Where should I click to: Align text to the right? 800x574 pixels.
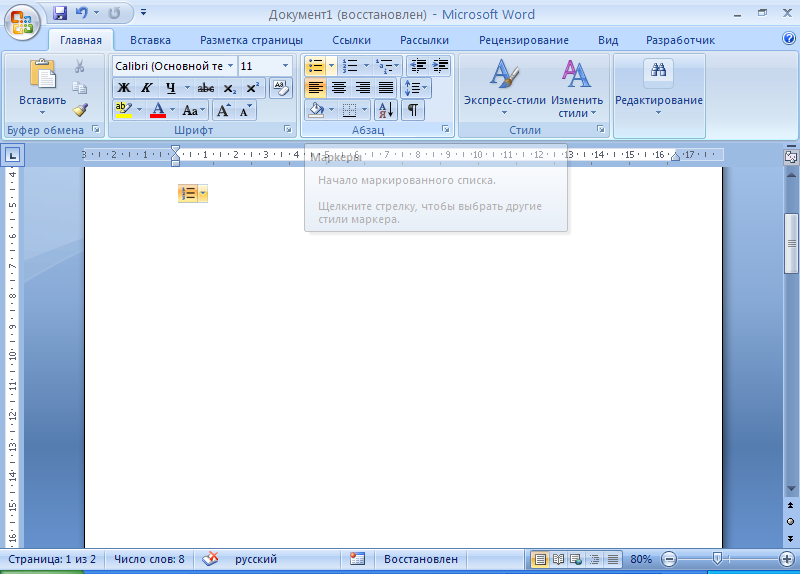[362, 88]
